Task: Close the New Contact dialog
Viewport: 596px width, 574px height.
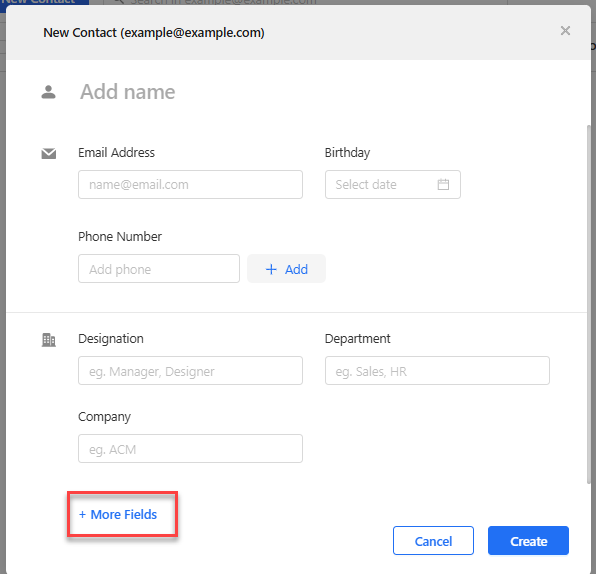Action: point(565,31)
